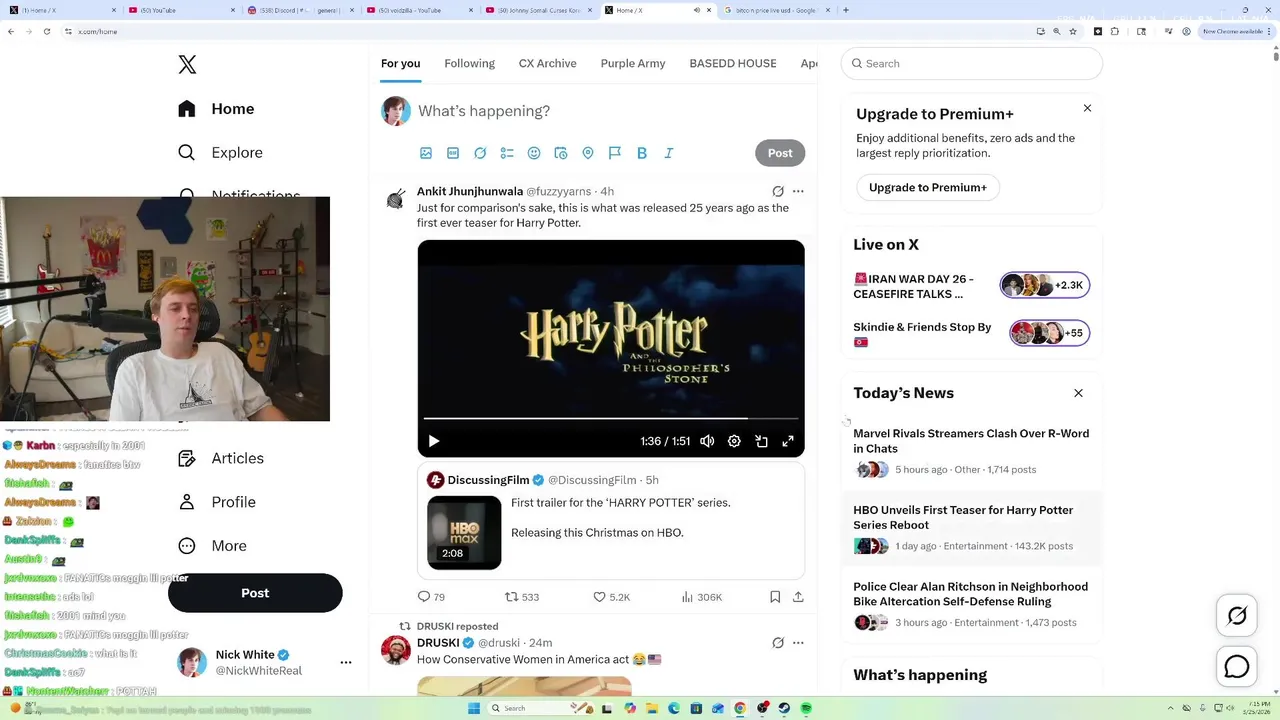Open Profile in the sidebar

point(217,502)
